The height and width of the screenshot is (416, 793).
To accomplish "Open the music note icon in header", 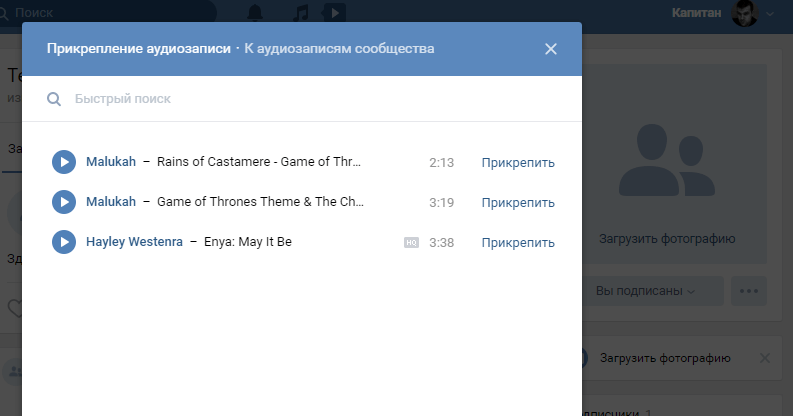I will point(301,13).
